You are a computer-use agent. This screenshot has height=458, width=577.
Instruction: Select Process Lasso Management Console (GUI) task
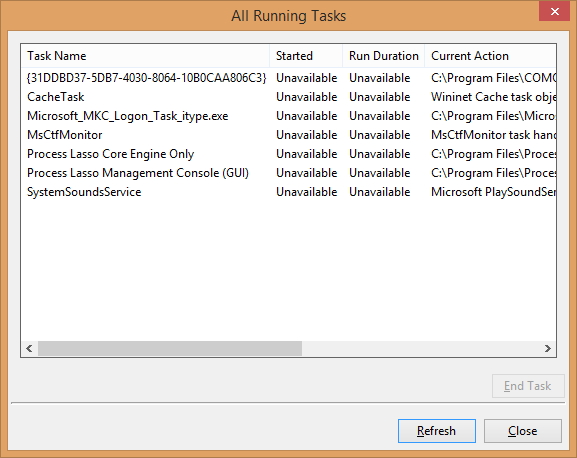(288, 173)
